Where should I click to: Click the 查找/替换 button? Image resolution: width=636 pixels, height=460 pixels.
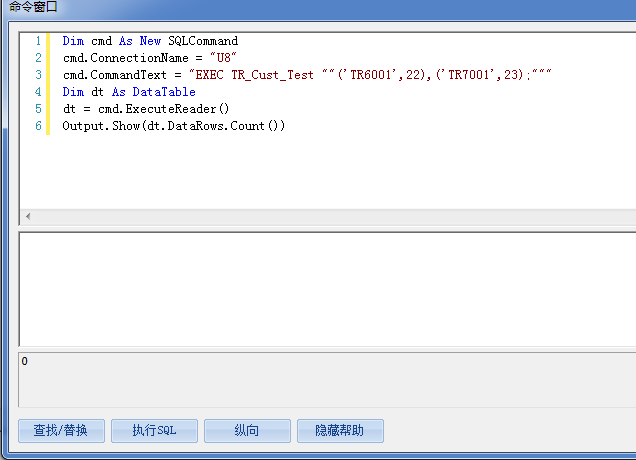pyautogui.click(x=61, y=431)
